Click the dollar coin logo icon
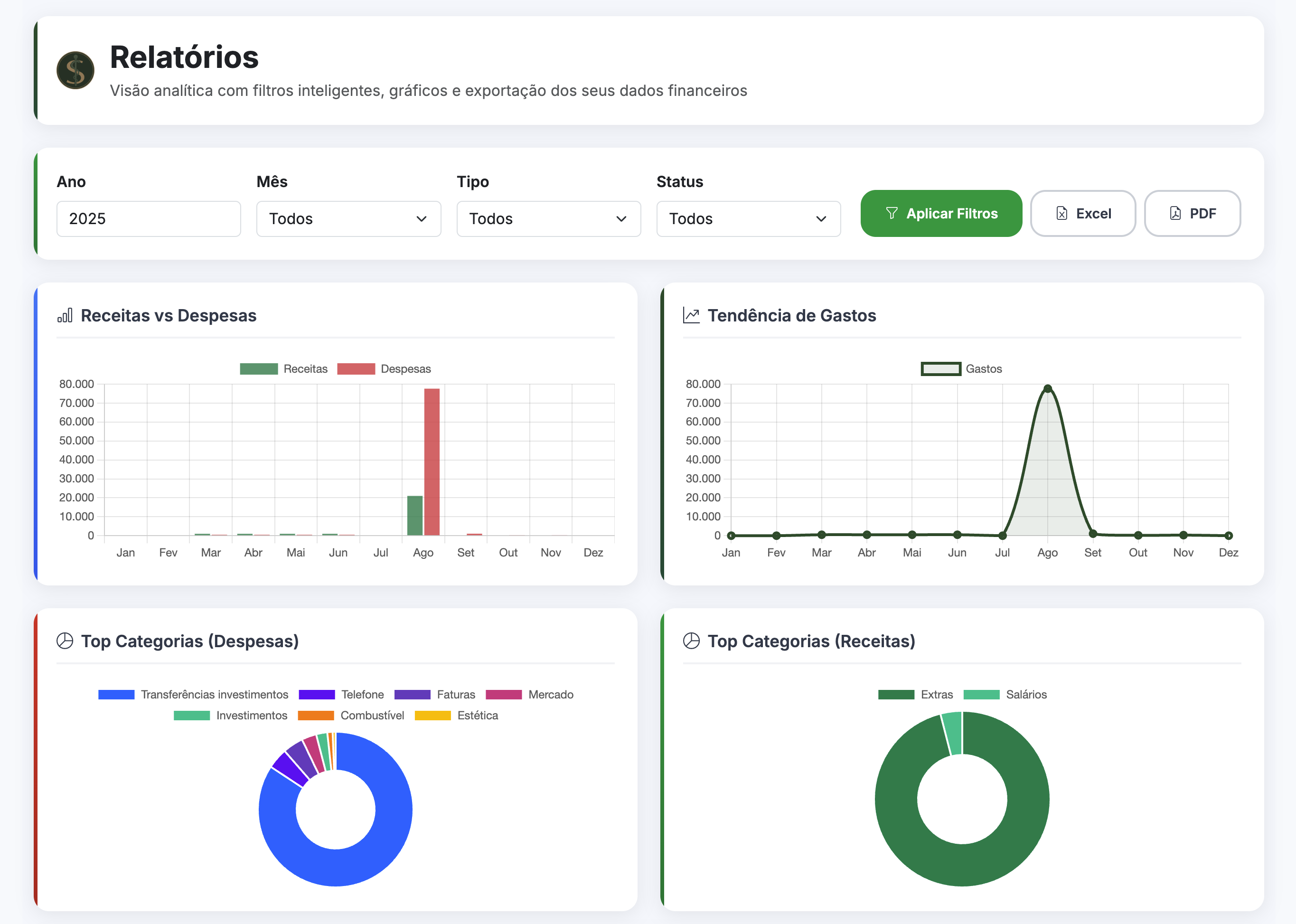Viewport: 1296px width, 924px height. coord(75,71)
